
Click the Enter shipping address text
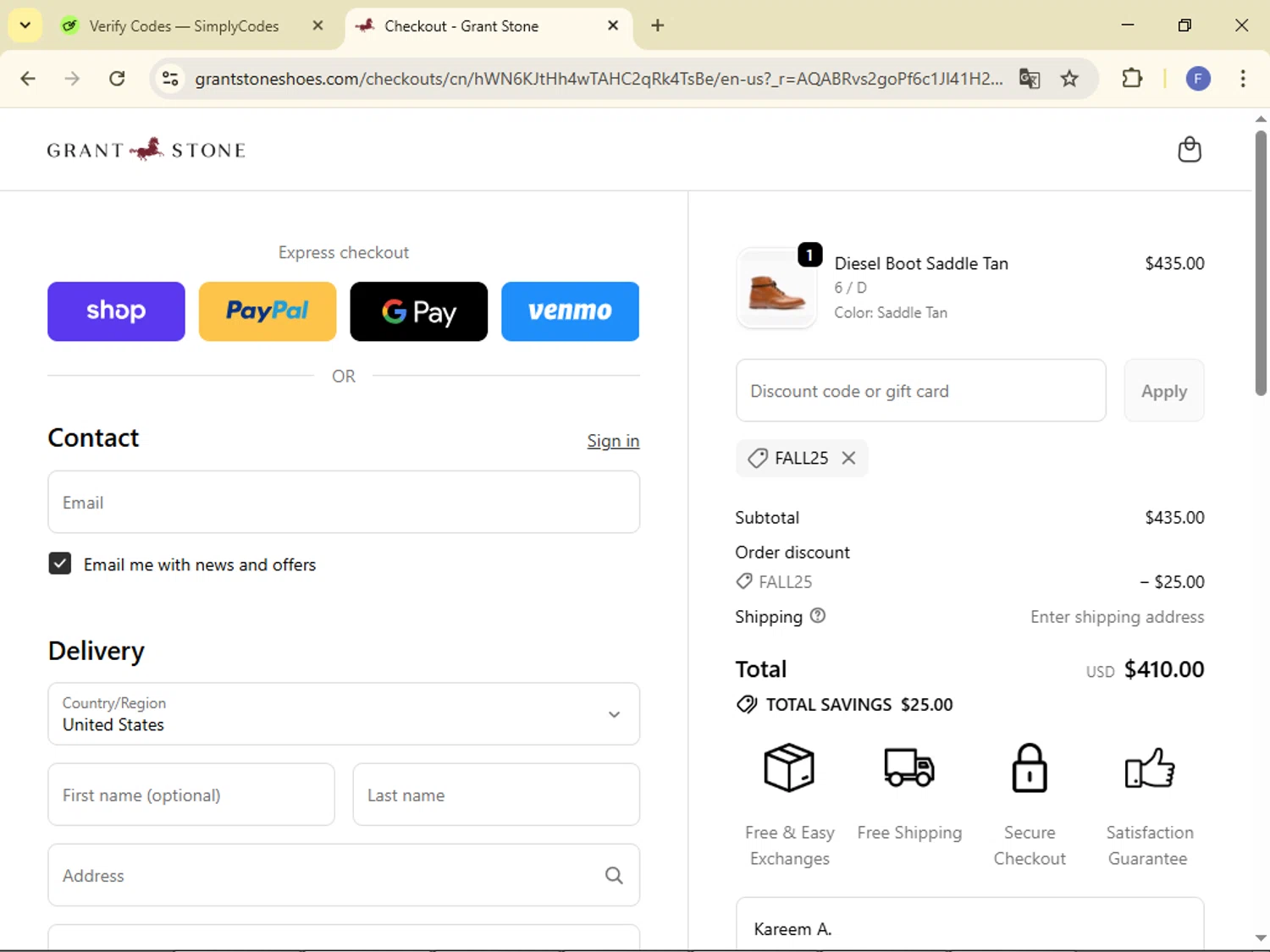[1117, 617]
